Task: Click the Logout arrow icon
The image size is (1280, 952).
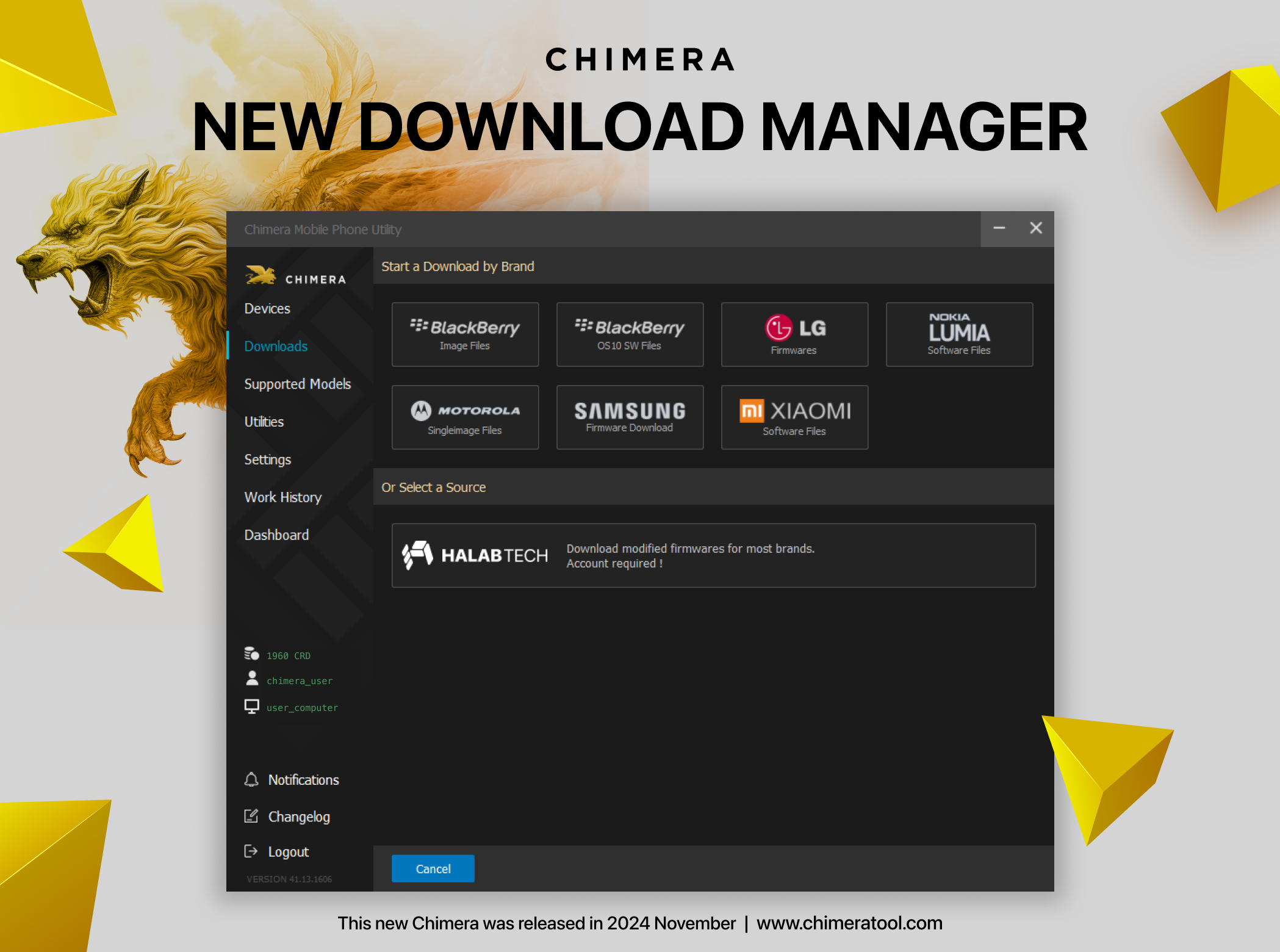Action: 251,851
